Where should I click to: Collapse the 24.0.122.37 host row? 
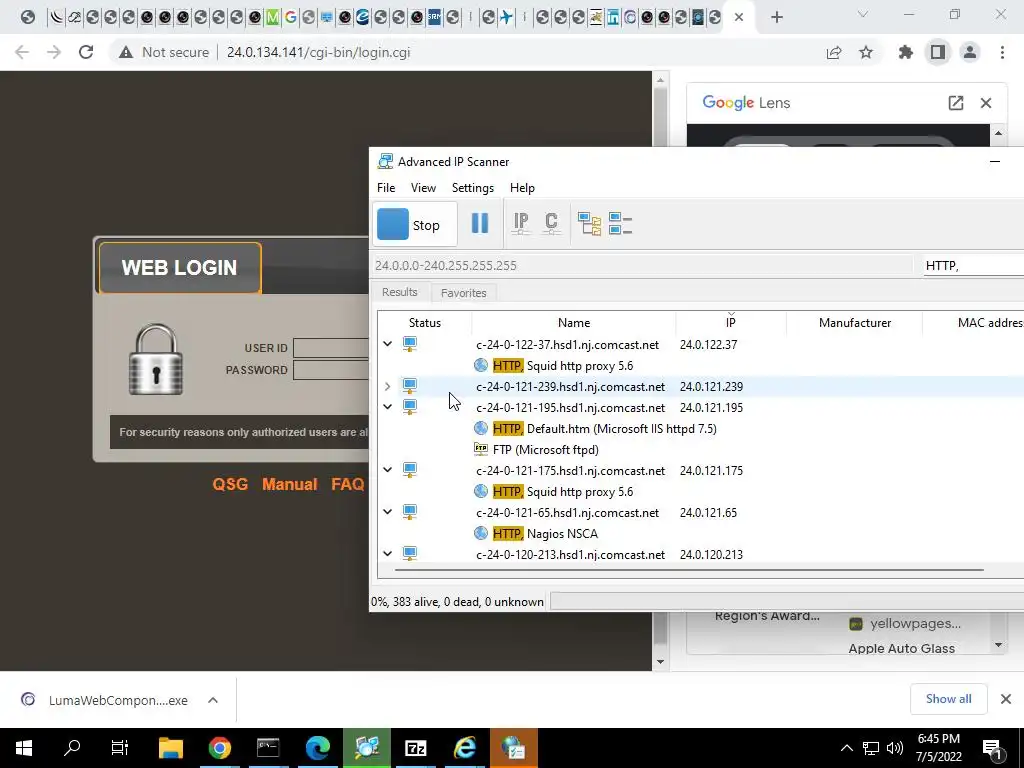387,344
